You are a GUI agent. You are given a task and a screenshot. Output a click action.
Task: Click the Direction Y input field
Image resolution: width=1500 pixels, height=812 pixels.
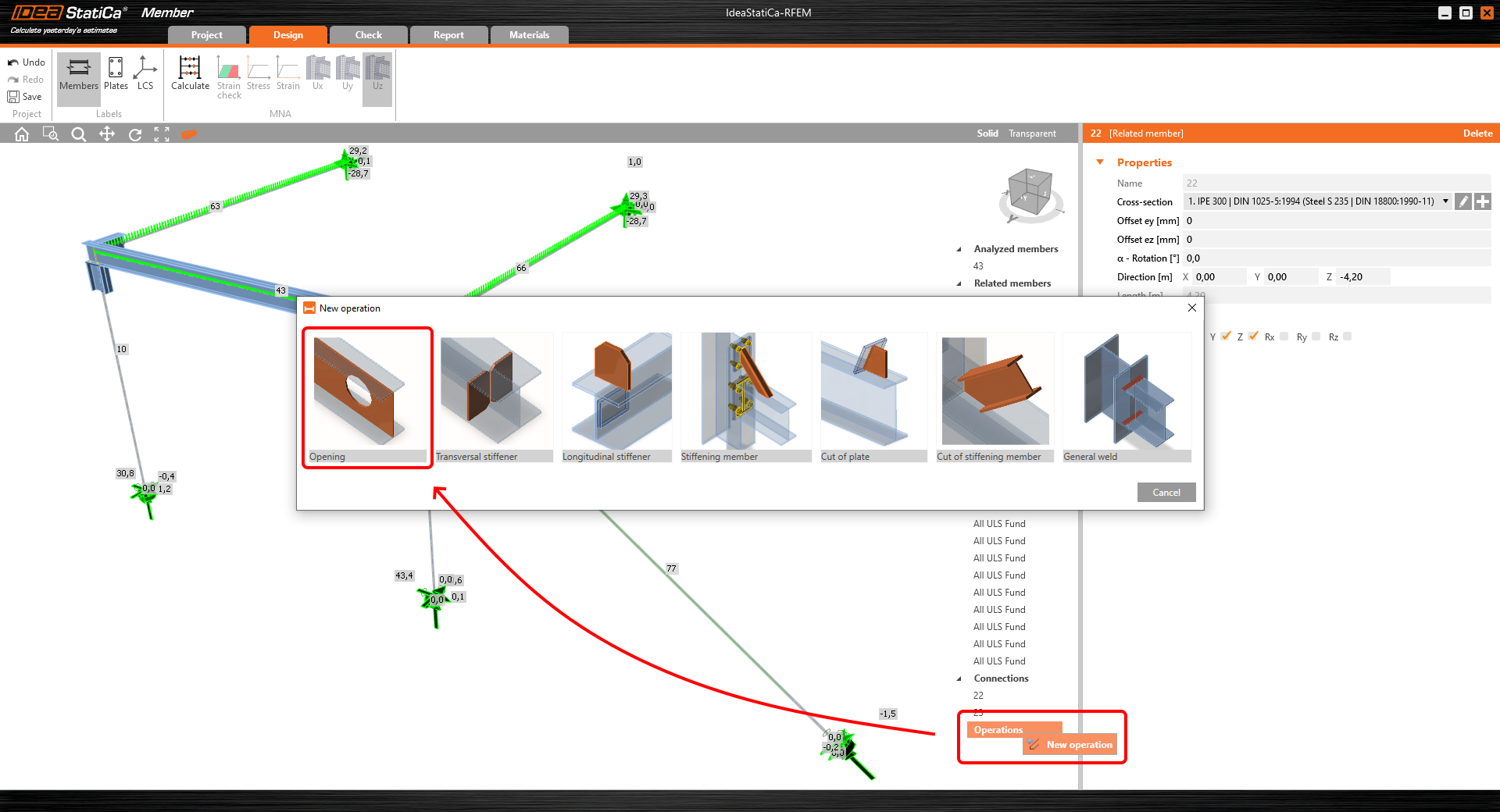pos(1291,277)
